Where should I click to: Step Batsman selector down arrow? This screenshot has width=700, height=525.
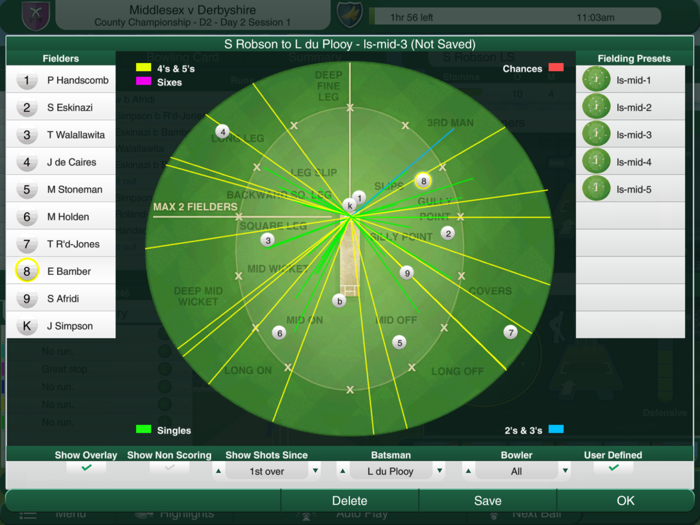(x=440, y=471)
